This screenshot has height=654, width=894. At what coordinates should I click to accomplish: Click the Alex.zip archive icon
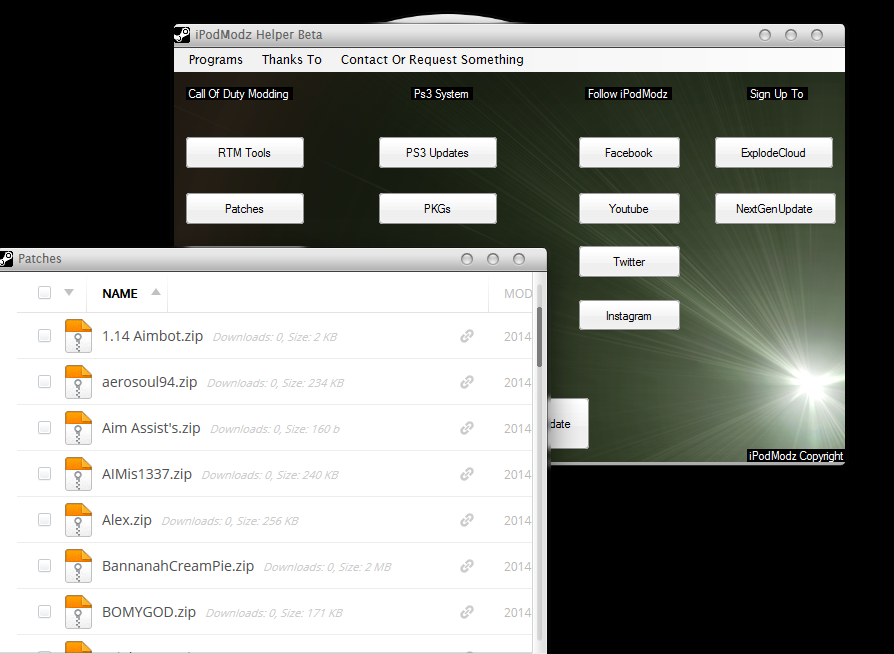[78, 520]
